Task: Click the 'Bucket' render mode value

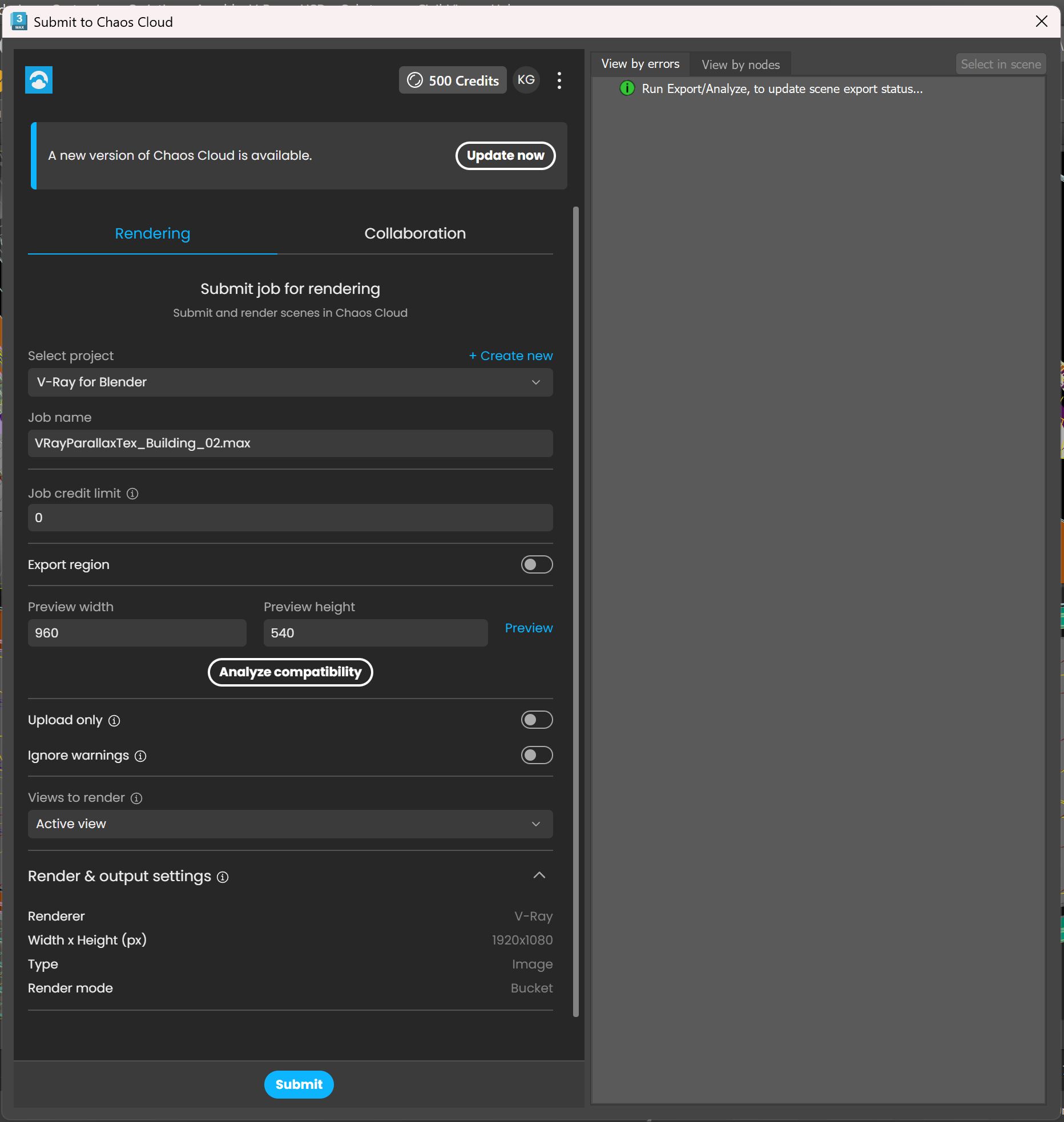Action: 531,988
